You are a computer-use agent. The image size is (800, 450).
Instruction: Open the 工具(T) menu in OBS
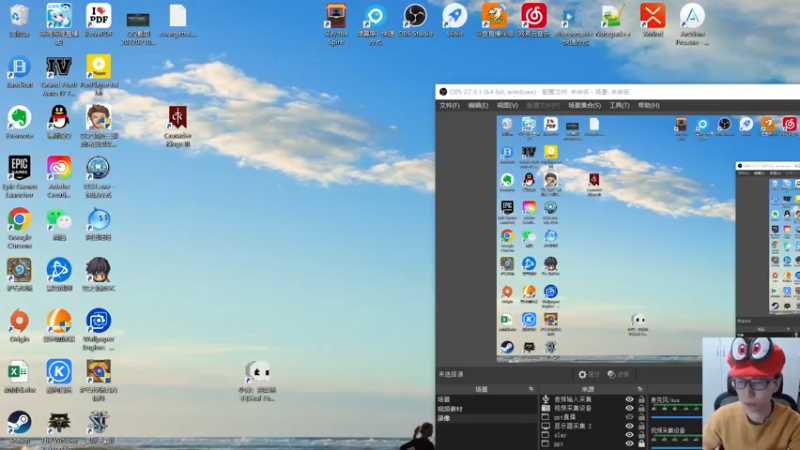(x=619, y=105)
